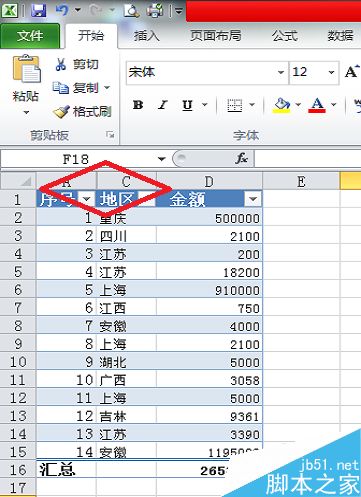Select cell with value 18200

(x=209, y=272)
